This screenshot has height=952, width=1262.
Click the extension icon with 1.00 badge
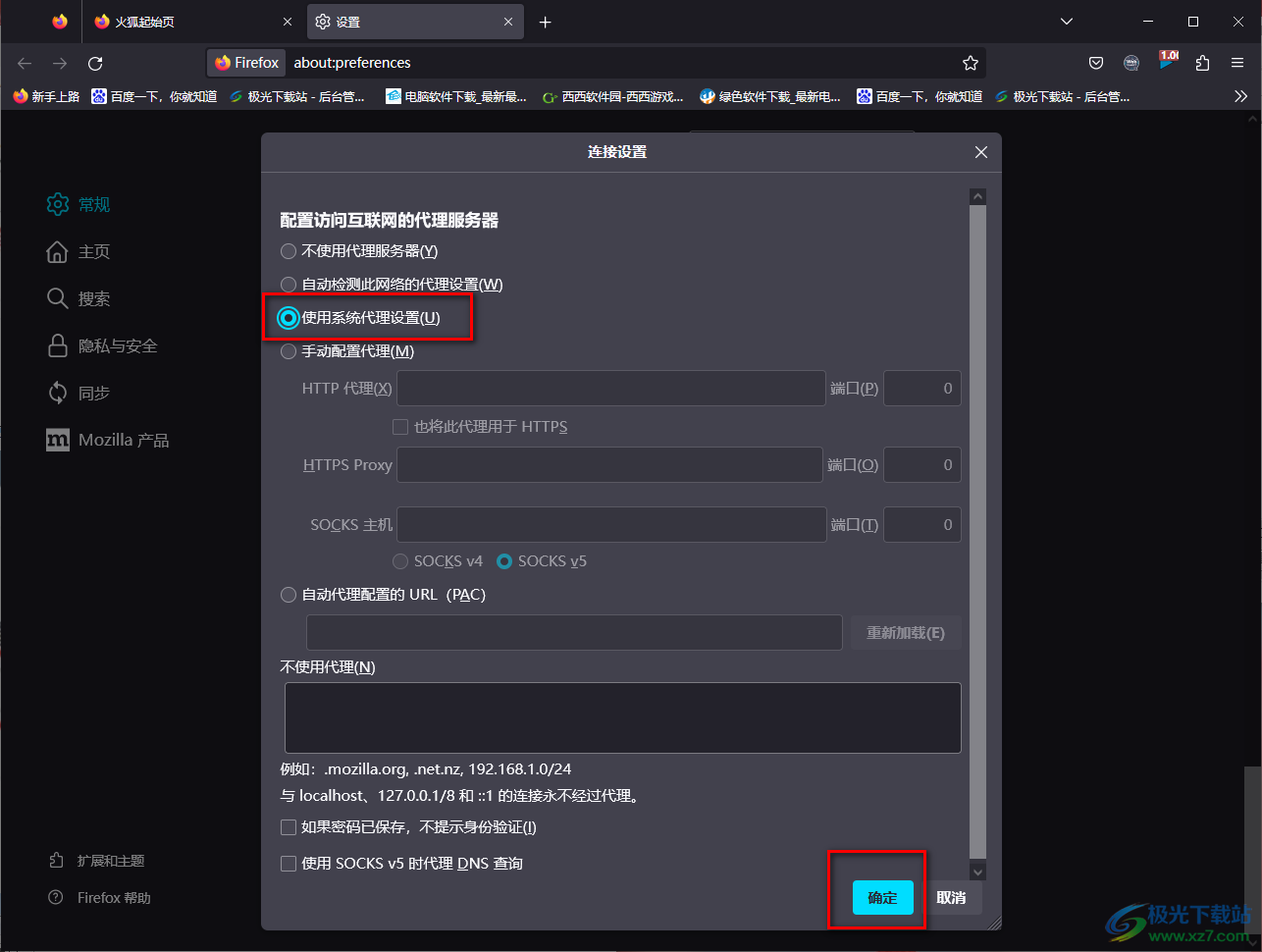[x=1167, y=62]
